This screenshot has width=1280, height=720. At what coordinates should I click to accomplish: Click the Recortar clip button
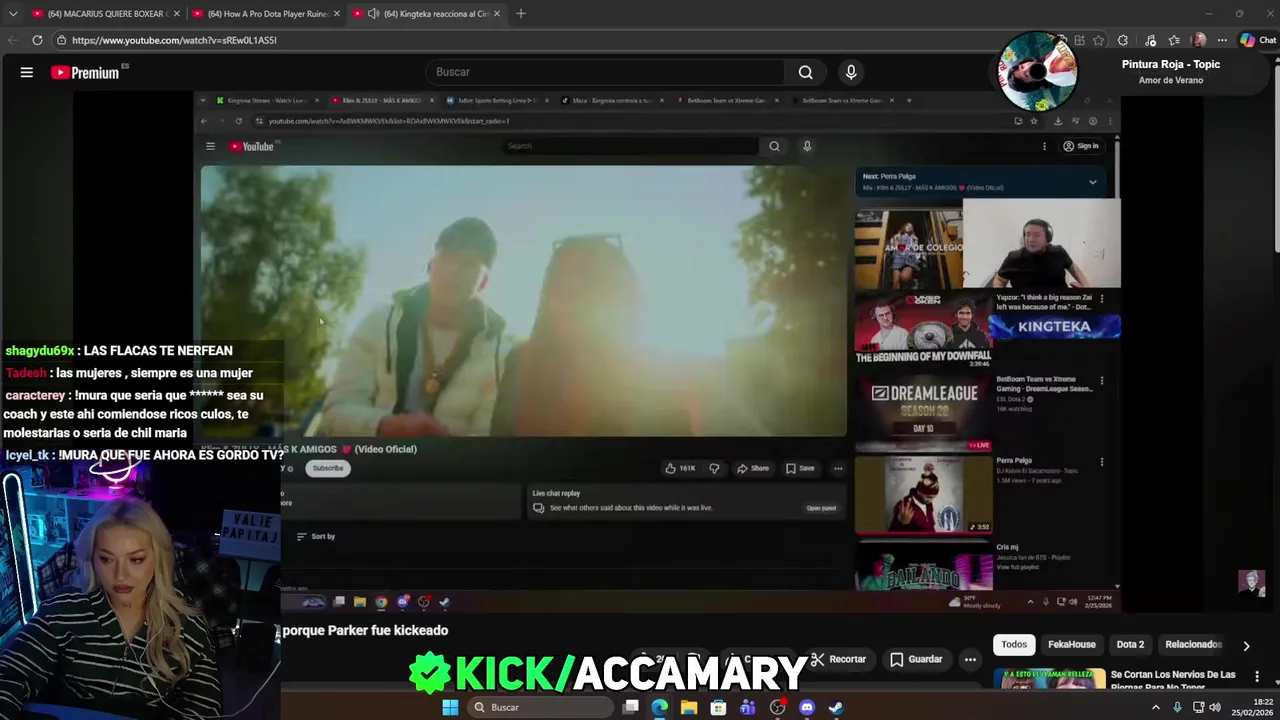pyautogui.click(x=838, y=659)
